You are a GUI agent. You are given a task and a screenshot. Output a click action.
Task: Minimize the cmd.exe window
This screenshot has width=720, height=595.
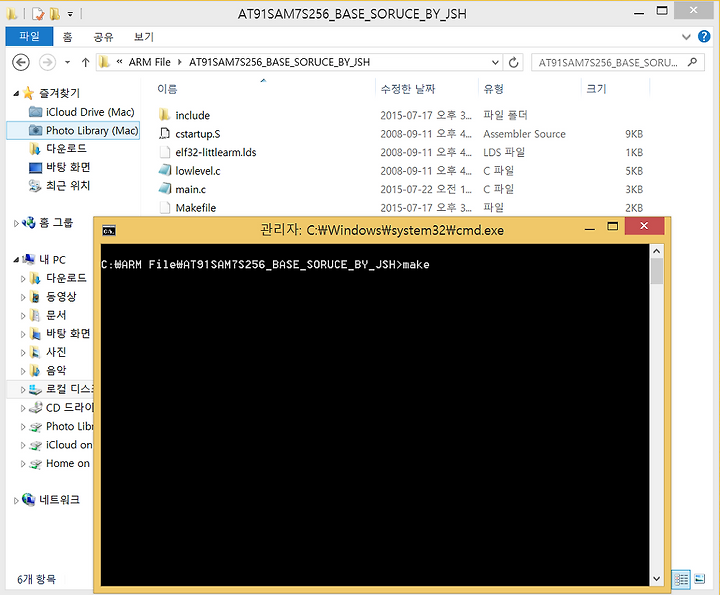tap(590, 228)
